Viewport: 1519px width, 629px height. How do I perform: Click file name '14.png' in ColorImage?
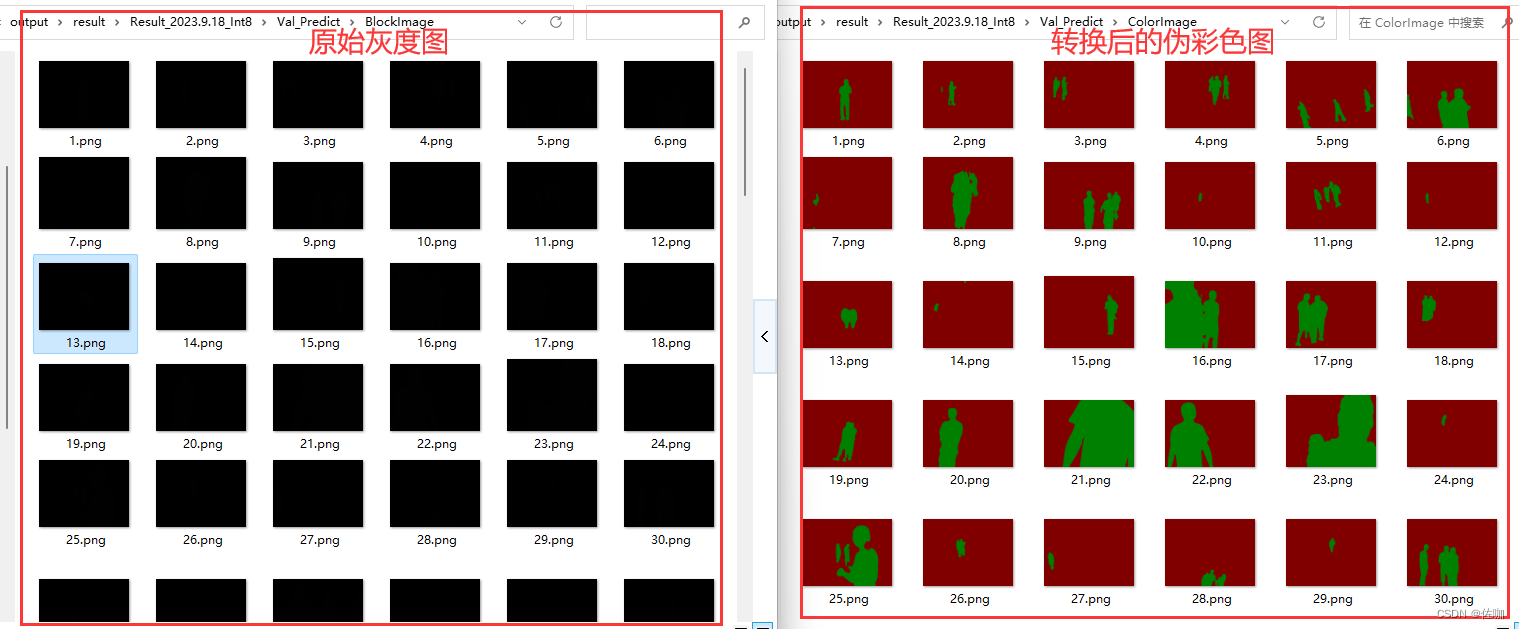pos(969,361)
